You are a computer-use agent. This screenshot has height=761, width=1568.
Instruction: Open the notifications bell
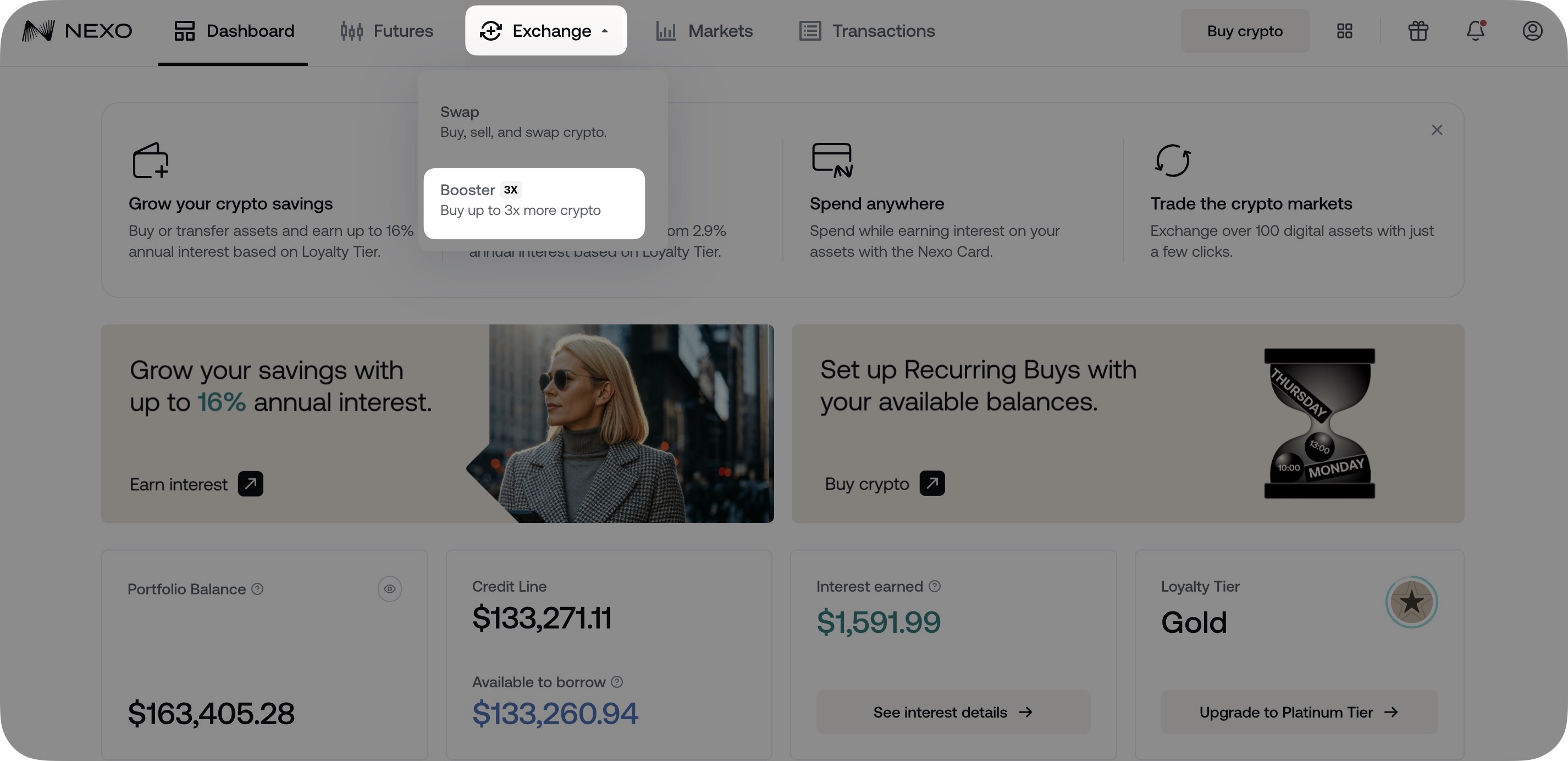click(x=1475, y=30)
